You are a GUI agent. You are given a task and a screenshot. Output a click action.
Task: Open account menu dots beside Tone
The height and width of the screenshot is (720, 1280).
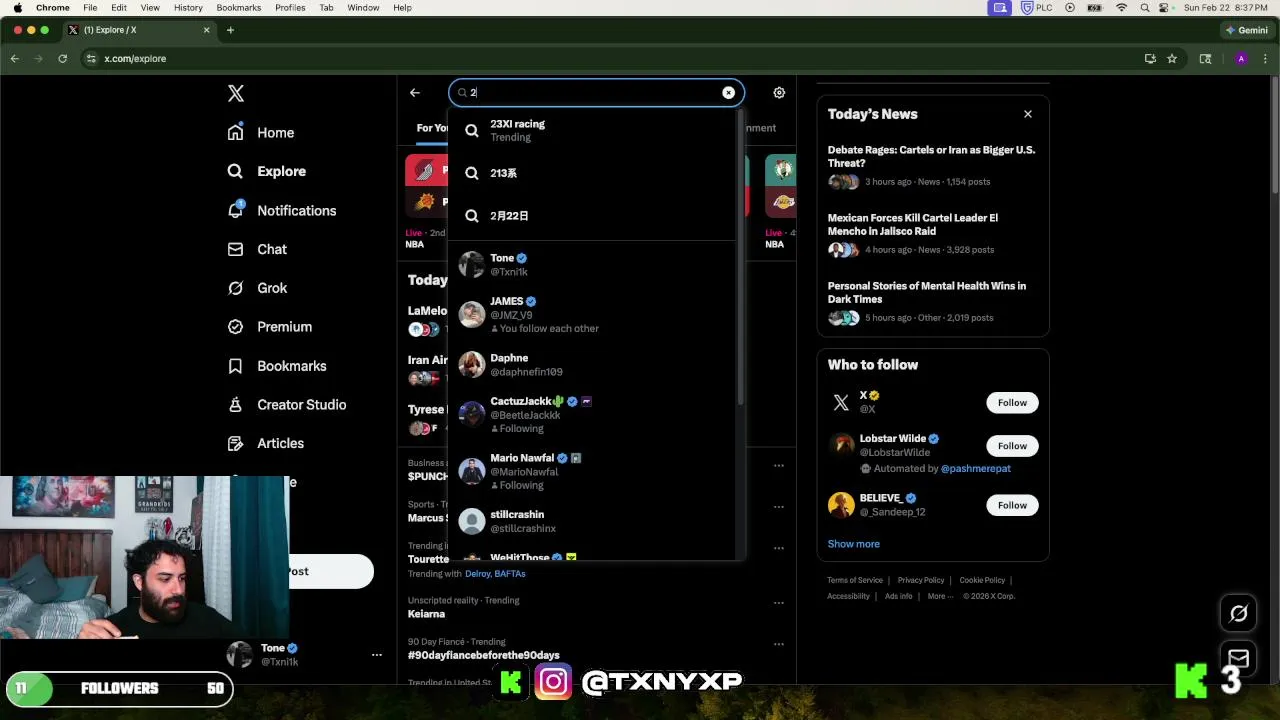point(377,655)
